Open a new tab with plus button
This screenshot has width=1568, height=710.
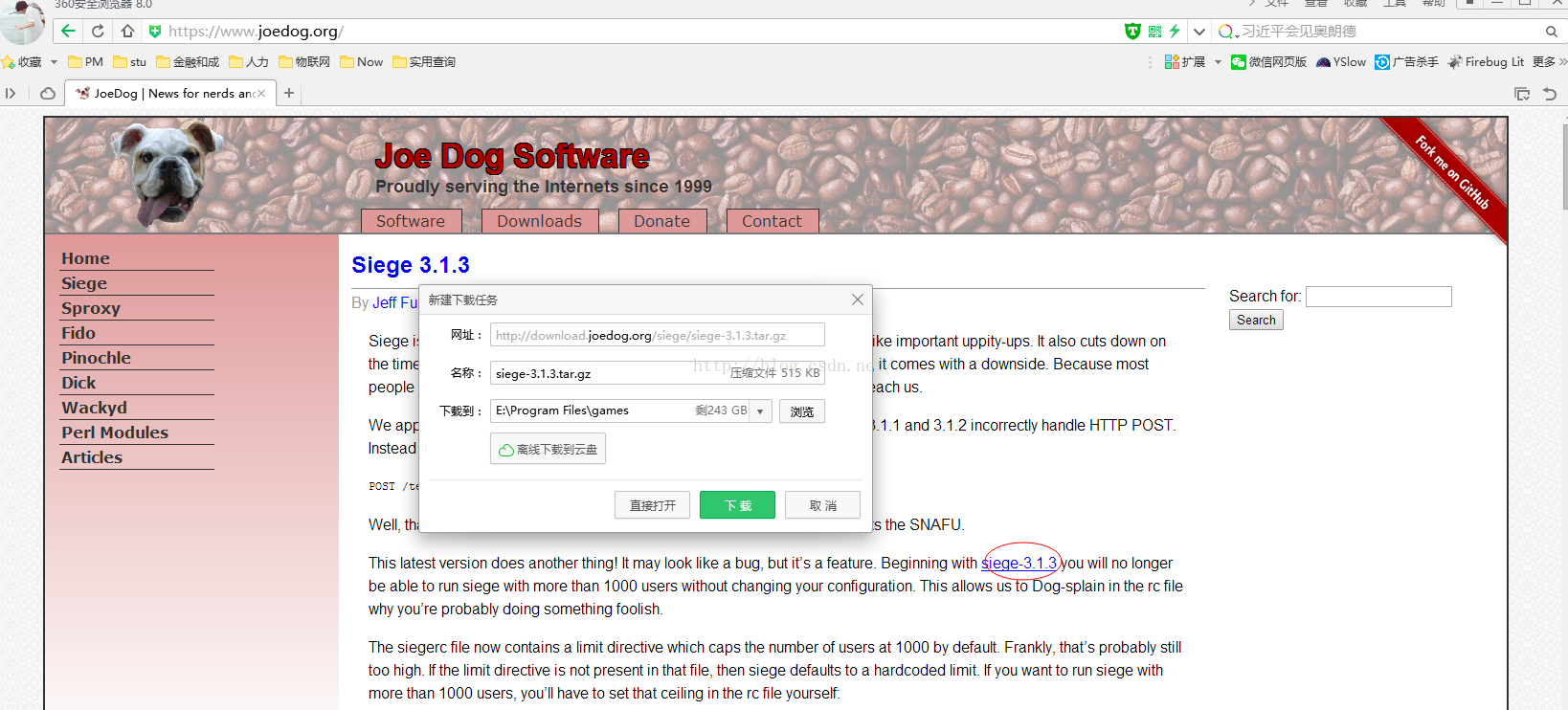289,94
